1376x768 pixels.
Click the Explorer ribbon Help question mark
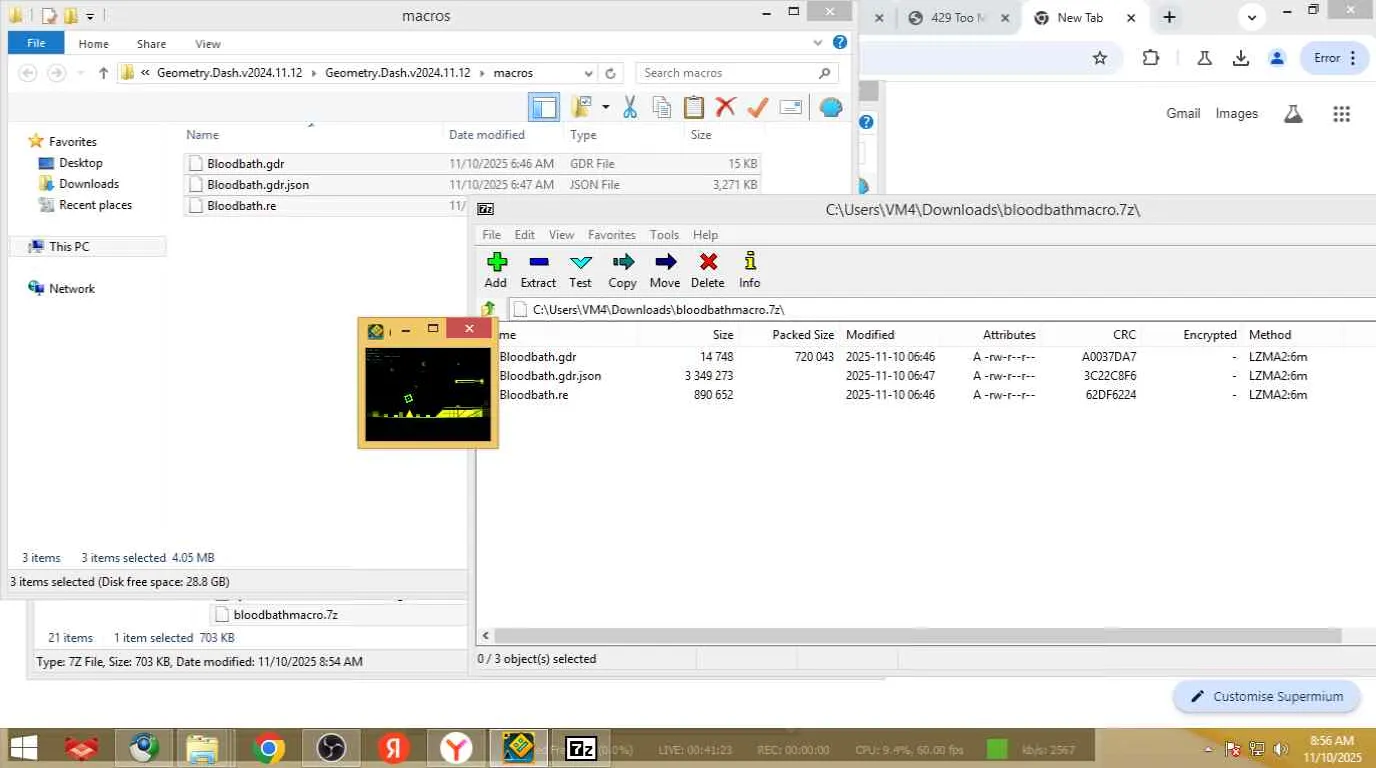click(840, 43)
